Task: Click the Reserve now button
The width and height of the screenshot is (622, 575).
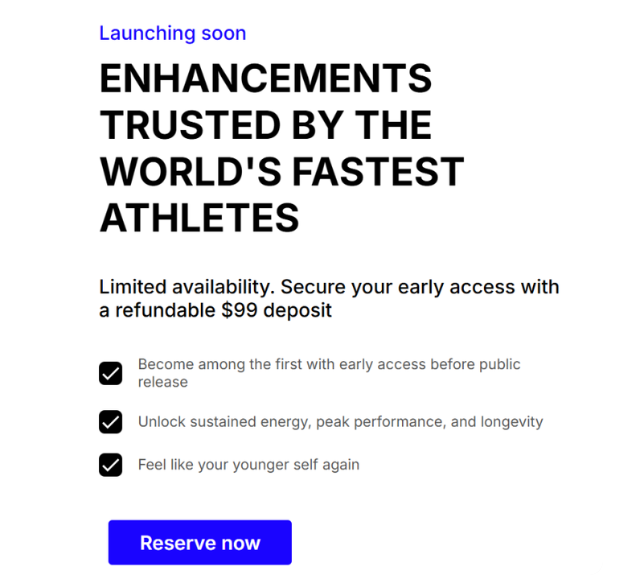Action: click(x=200, y=542)
